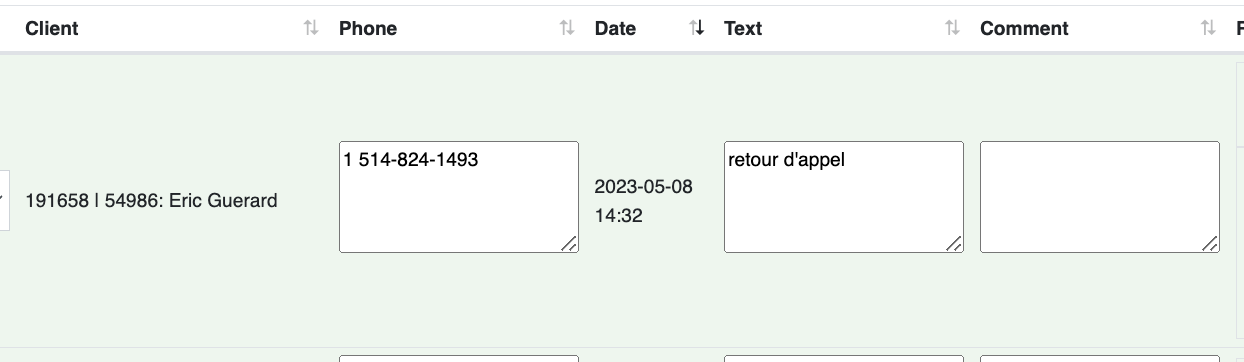Click the Text column header label

pyautogui.click(x=743, y=29)
